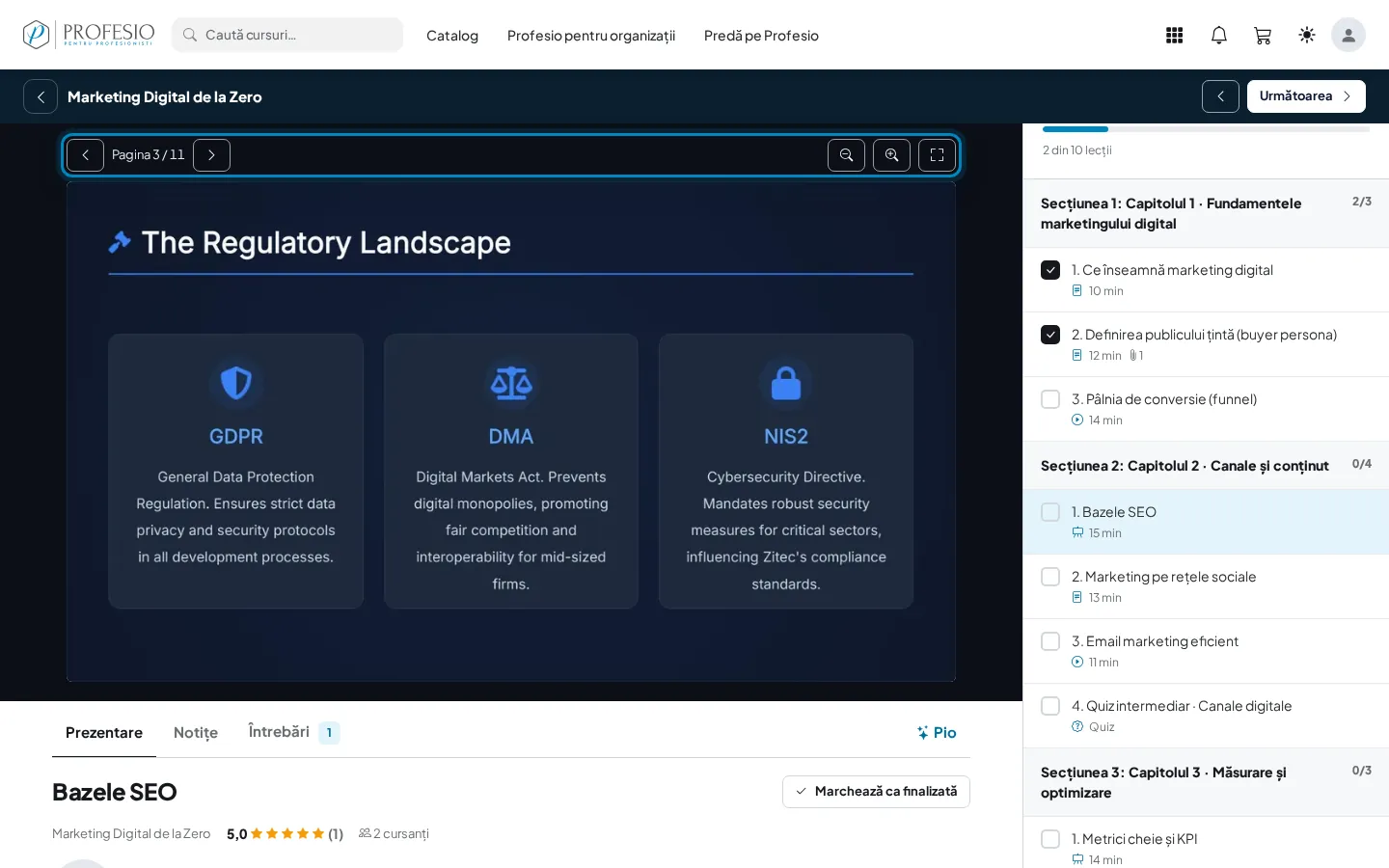Collapse Secțiunea 2 Capitolul 2 header
1389x868 pixels.
pos(1206,466)
